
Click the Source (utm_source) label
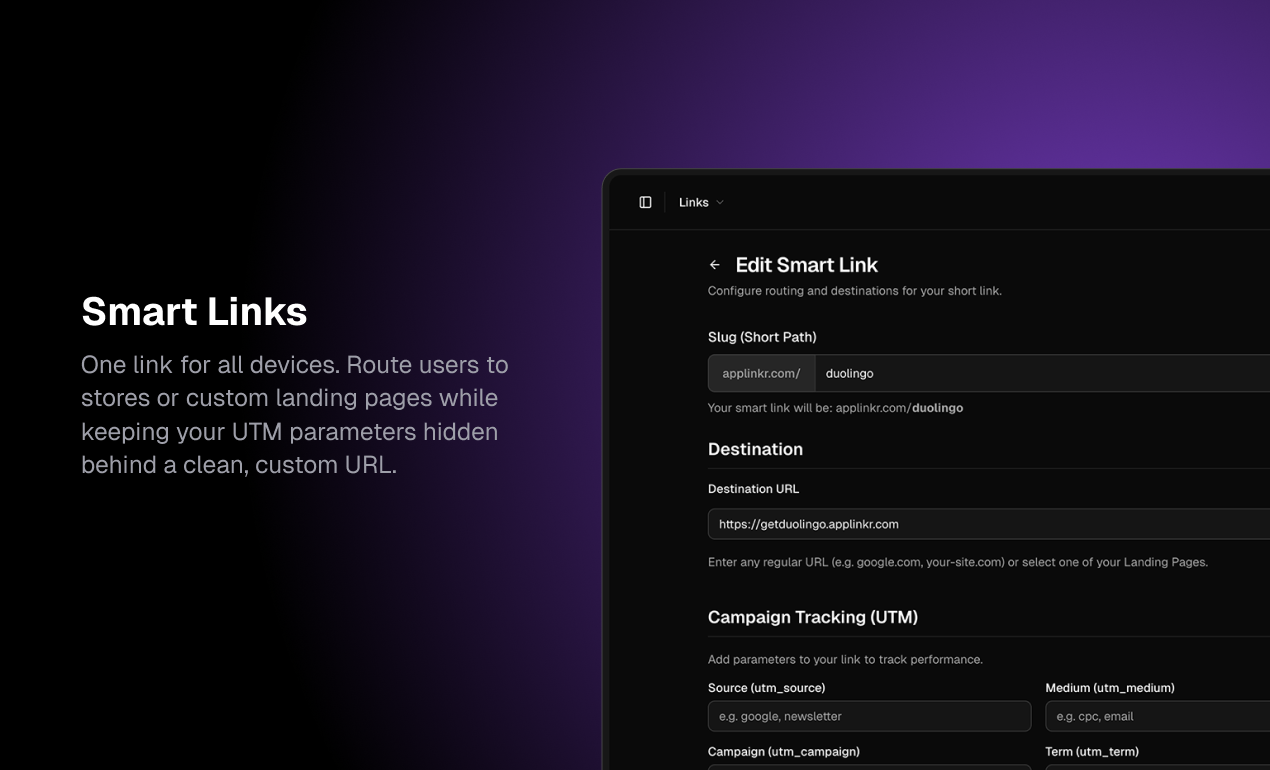766,688
